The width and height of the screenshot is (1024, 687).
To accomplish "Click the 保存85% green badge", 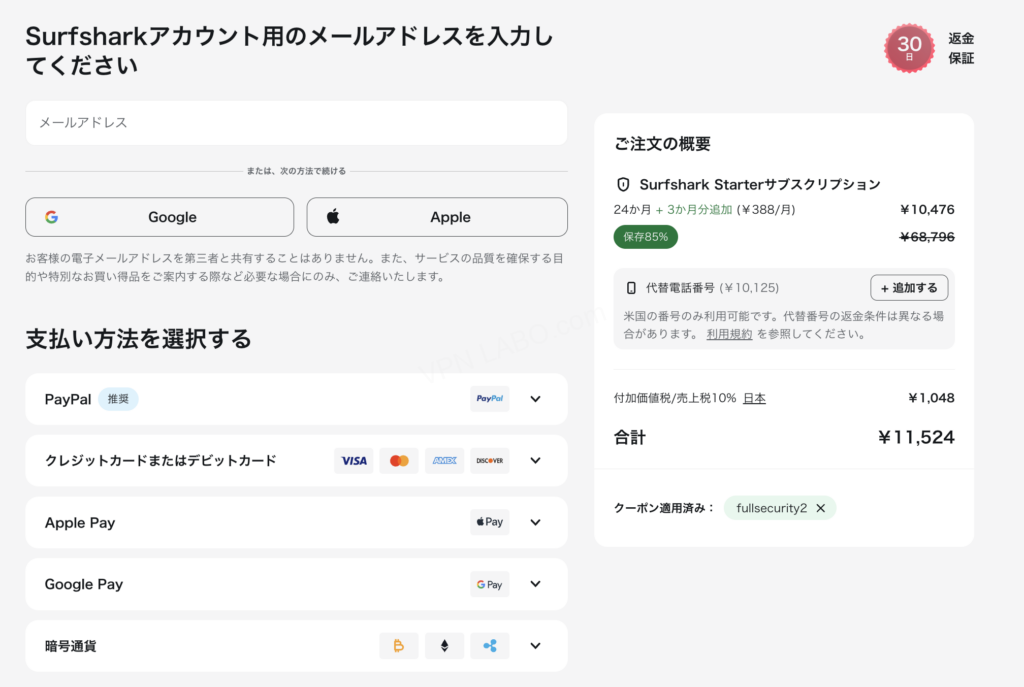I will (645, 236).
